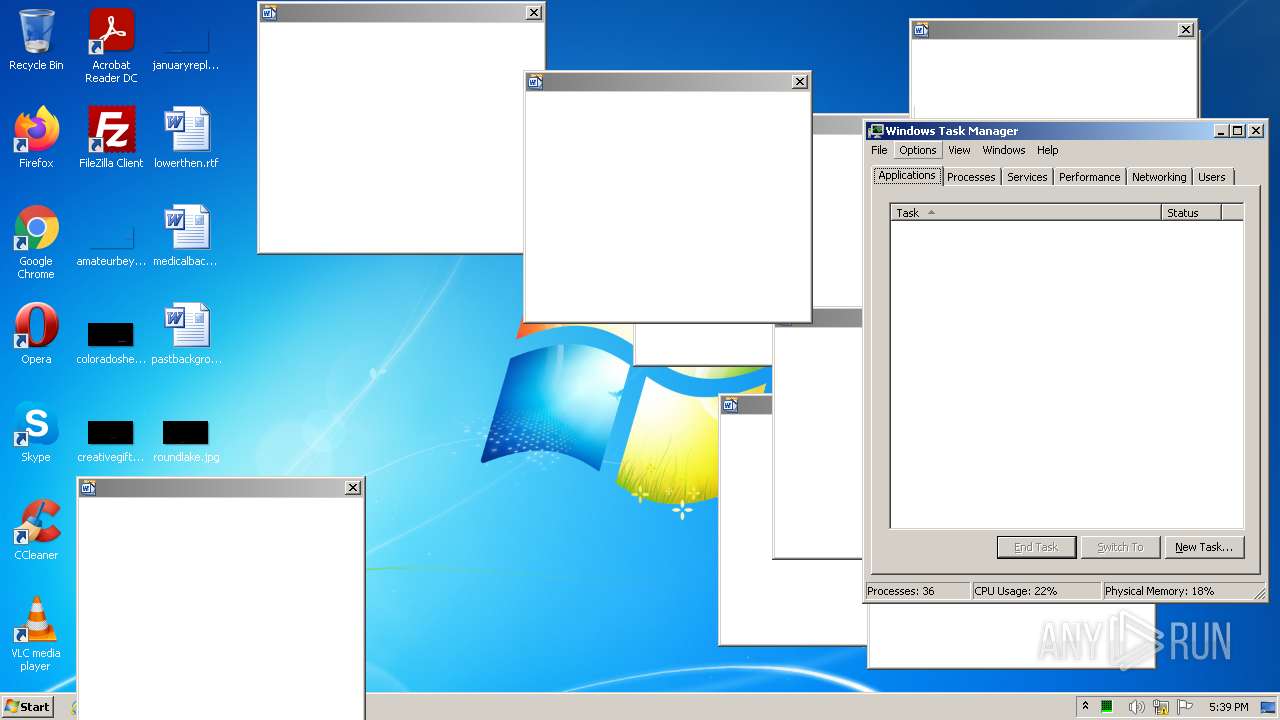Screen dimensions: 1280x720
Task: Select the medicalbac... Word document
Action: [186, 236]
